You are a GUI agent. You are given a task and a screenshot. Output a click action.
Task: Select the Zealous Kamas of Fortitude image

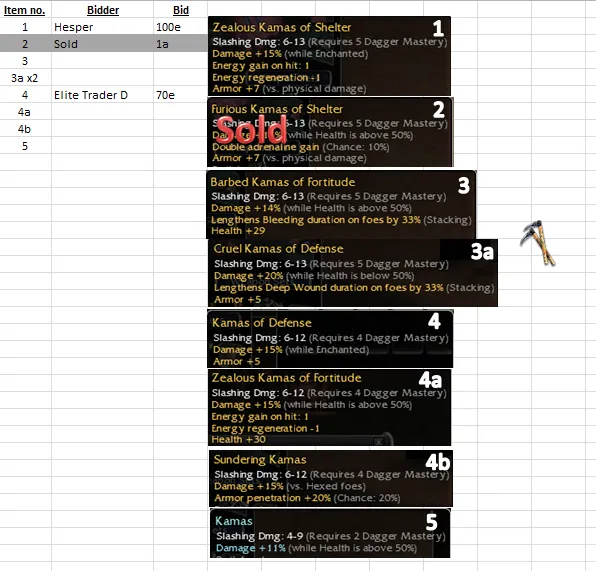point(330,407)
